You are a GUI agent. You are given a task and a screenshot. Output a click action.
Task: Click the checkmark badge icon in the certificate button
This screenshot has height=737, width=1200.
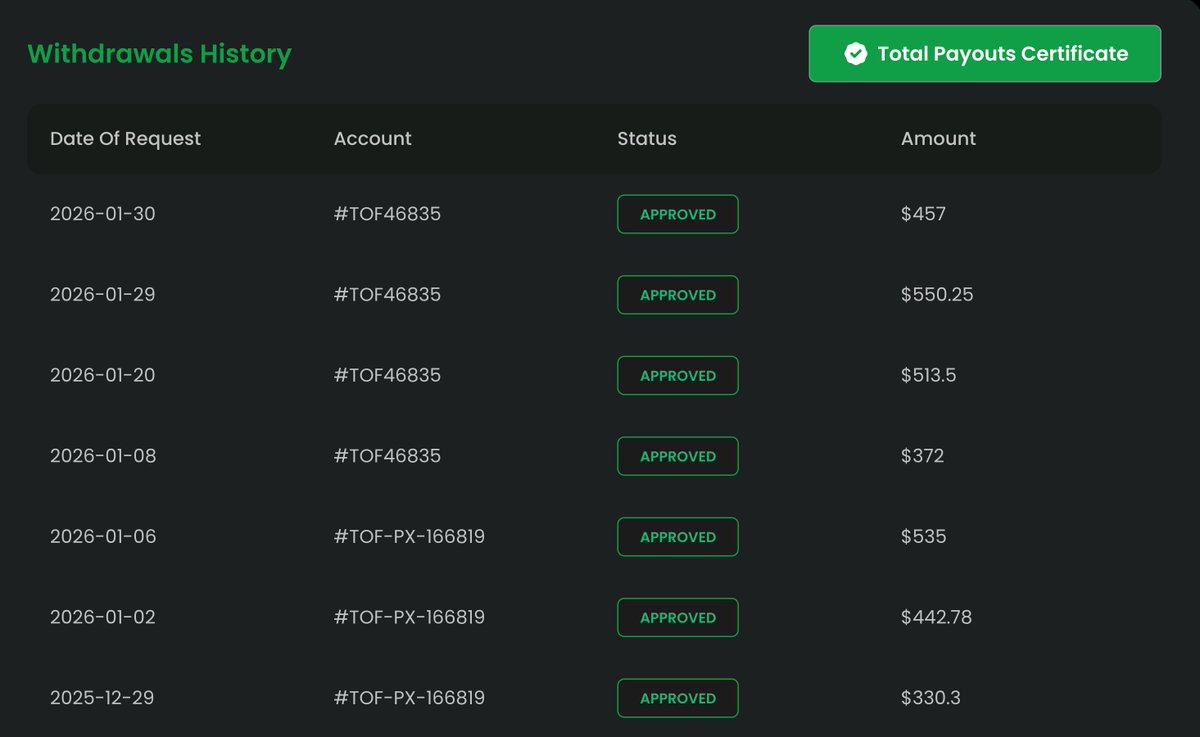[x=855, y=54]
